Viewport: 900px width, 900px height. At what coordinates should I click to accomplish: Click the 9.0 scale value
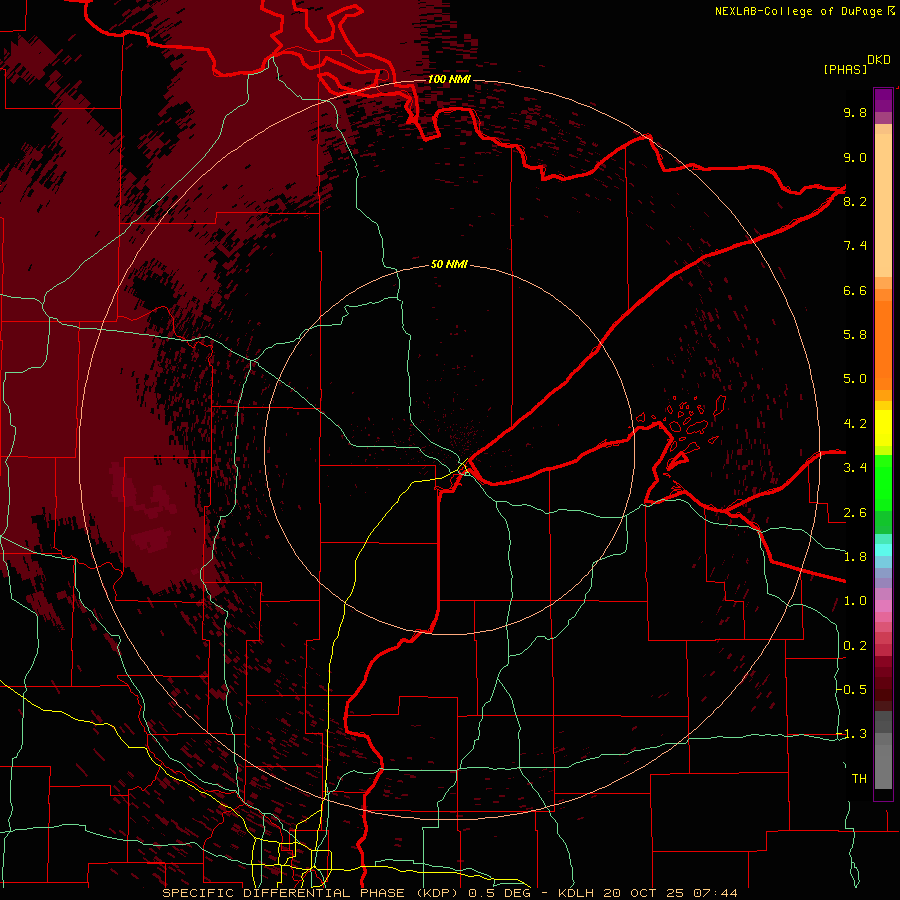tap(855, 157)
